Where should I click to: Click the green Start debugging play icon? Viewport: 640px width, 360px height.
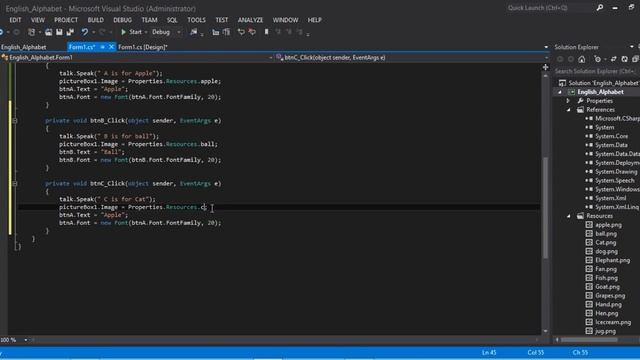tap(123, 32)
